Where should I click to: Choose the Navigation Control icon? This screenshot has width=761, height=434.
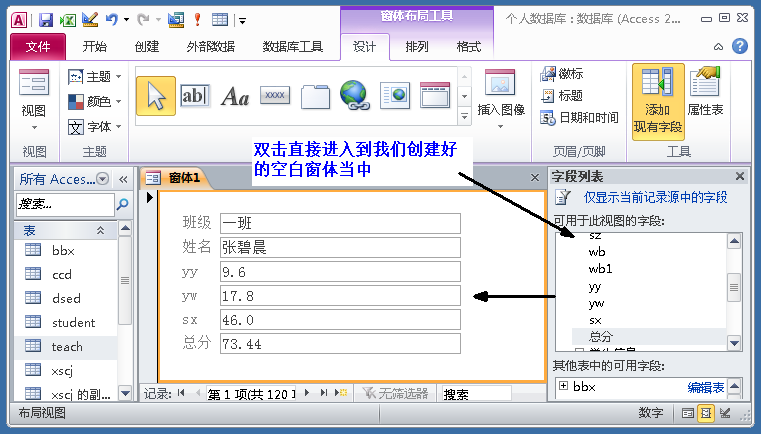pos(435,95)
